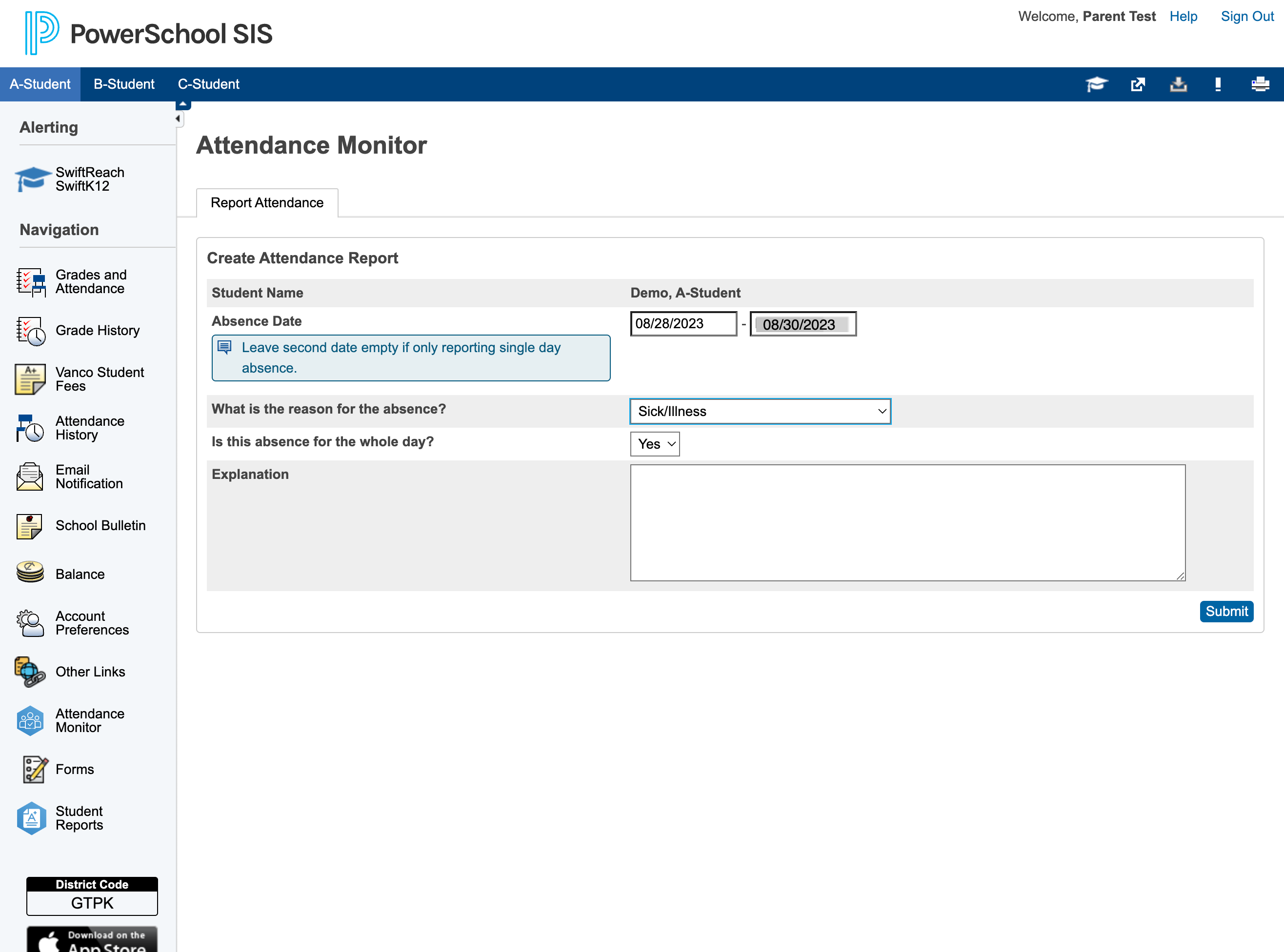Viewport: 1284px width, 952px height.
Task: Click the download tray icon
Action: 1179,85
